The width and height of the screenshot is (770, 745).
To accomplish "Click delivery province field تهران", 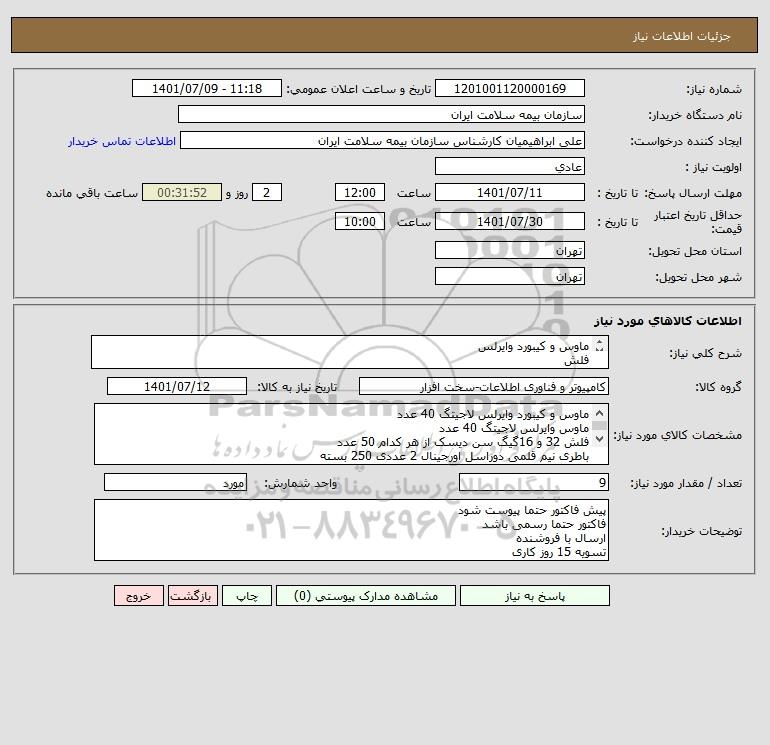I will click(510, 250).
